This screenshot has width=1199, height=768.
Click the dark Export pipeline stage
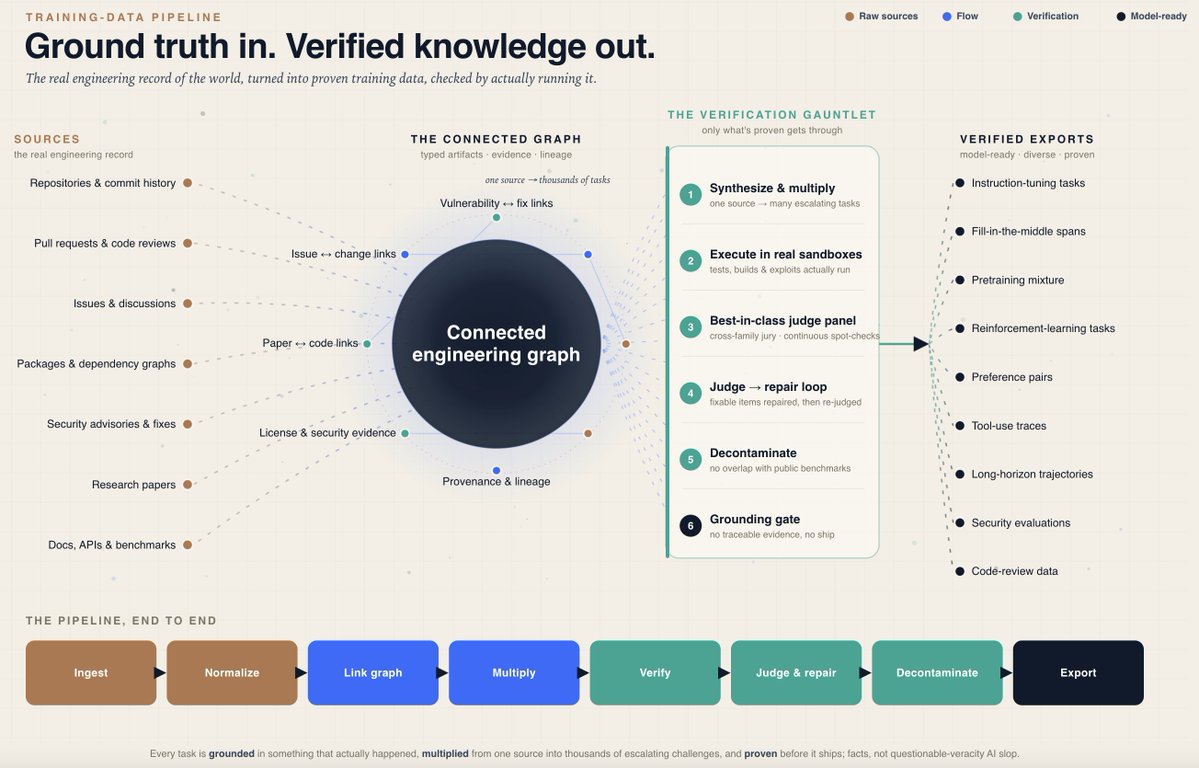(x=1078, y=672)
